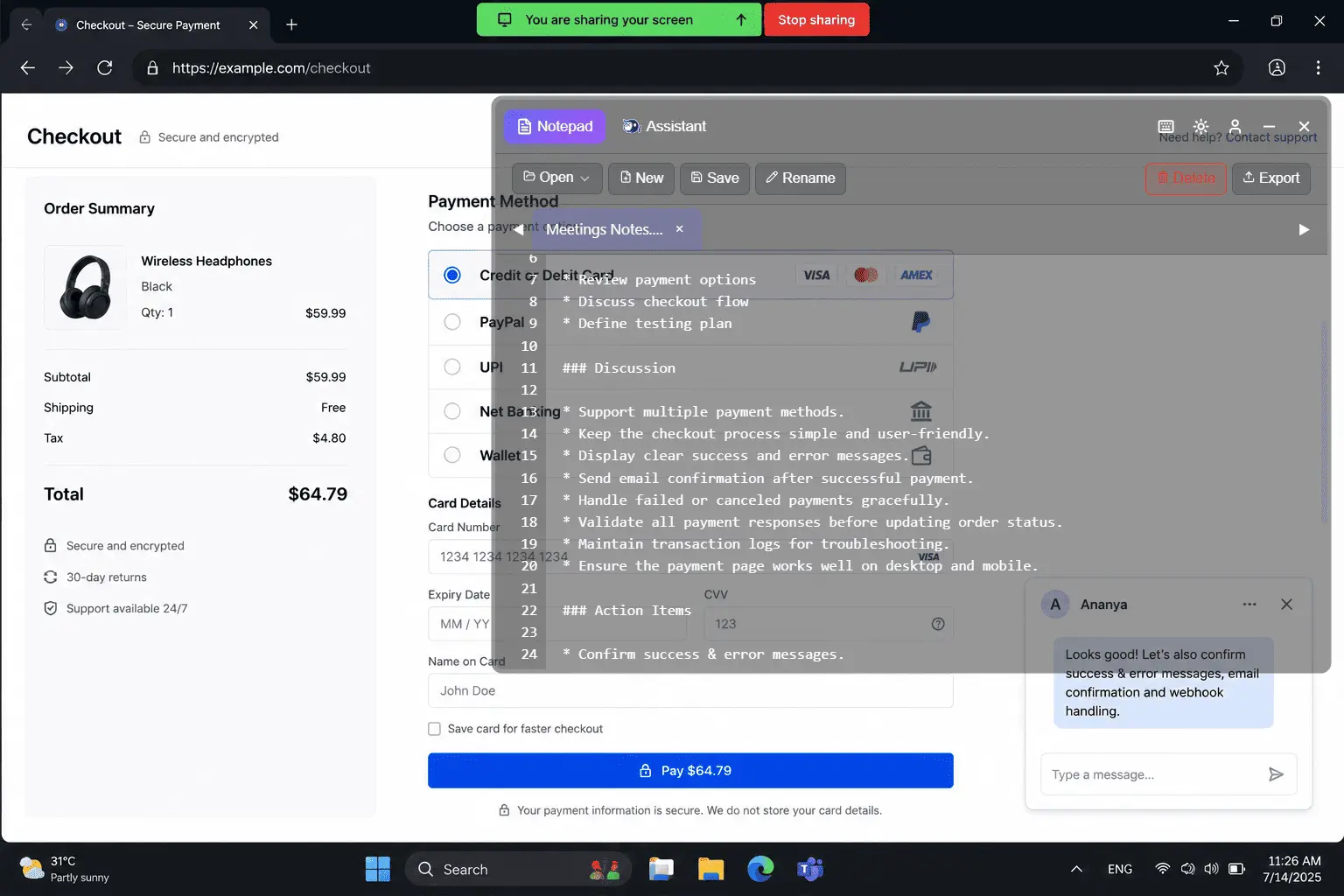This screenshot has height=896, width=1344.
Task: Open the user profile icon in the overlay panel
Action: tap(1235, 127)
